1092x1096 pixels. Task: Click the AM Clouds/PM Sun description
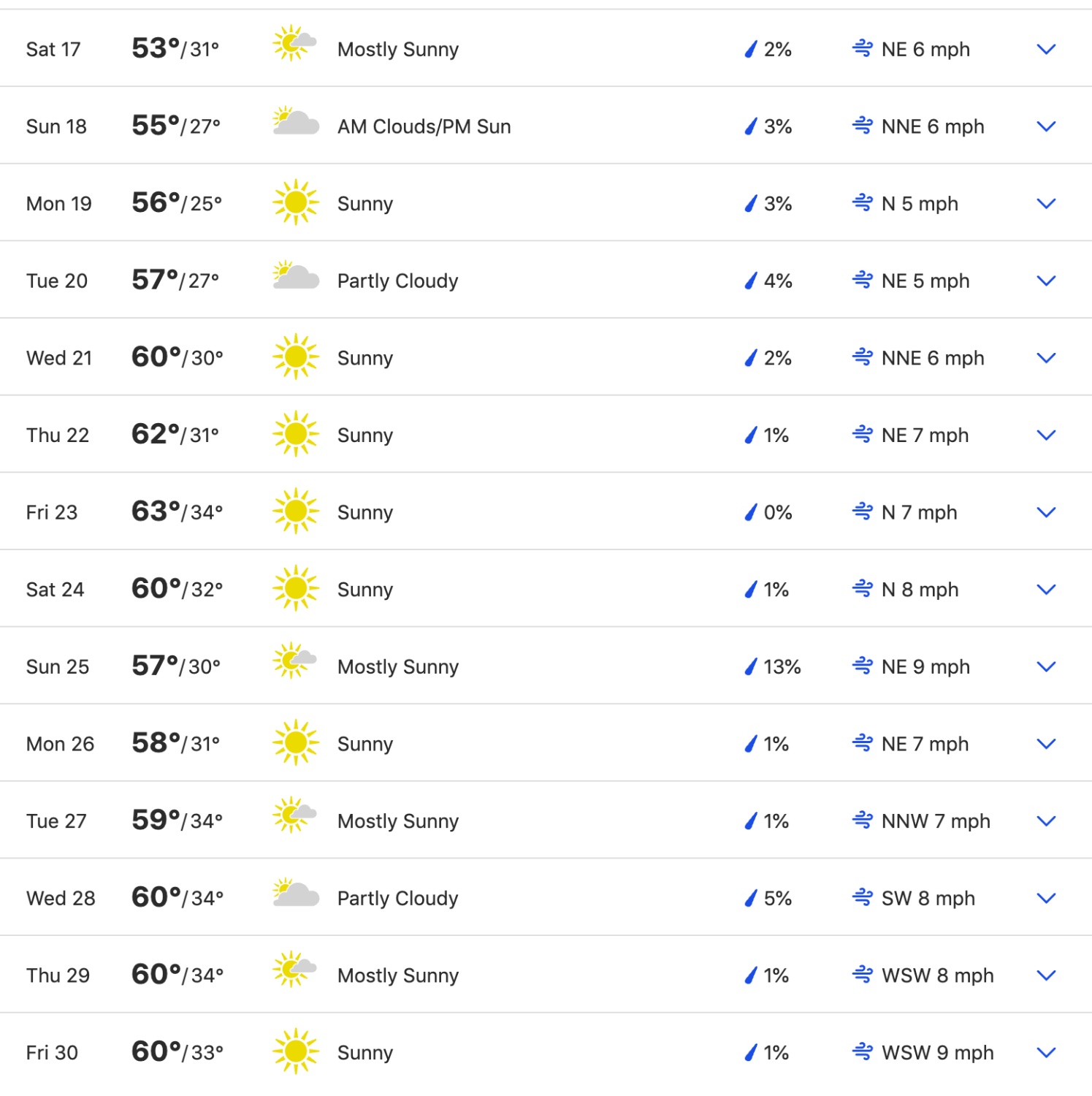[x=424, y=127]
